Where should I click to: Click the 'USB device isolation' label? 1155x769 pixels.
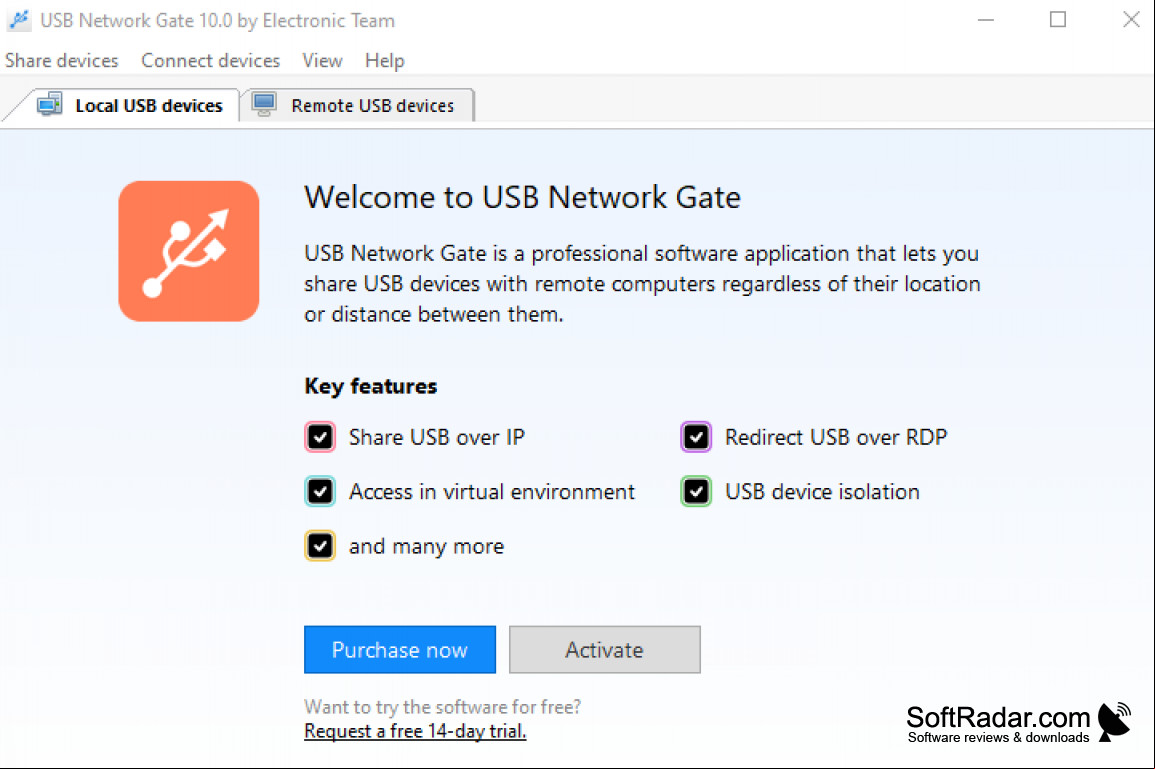[822, 491]
